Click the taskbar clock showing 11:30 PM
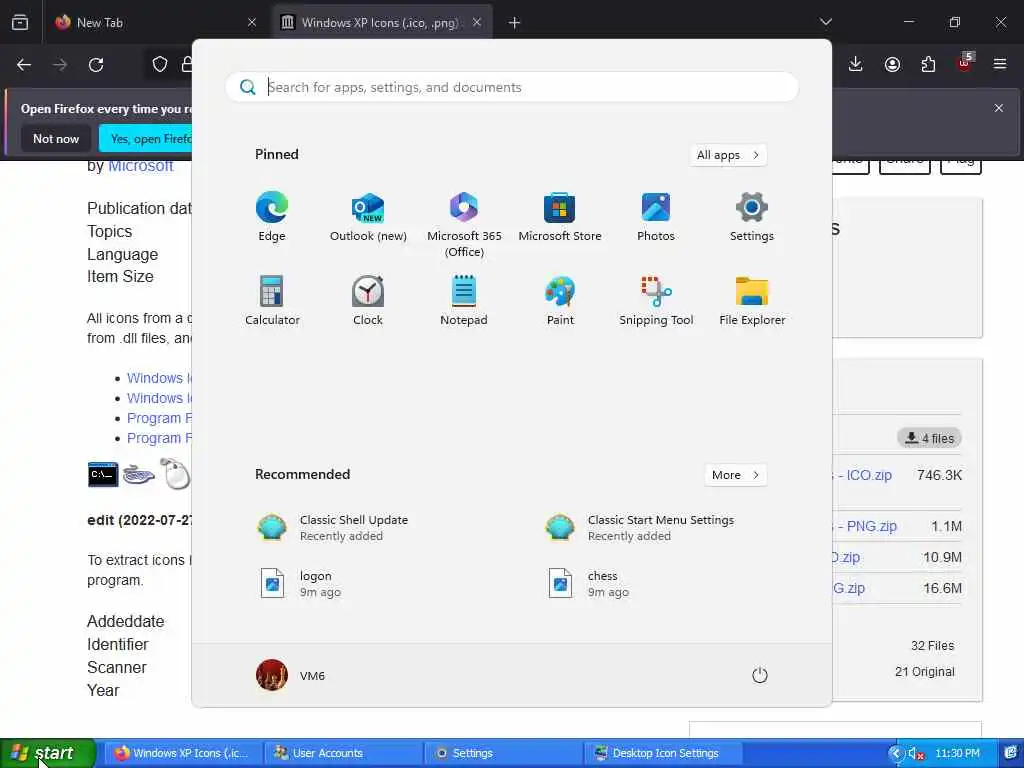This screenshot has width=1024, height=768. pyautogui.click(x=957, y=753)
